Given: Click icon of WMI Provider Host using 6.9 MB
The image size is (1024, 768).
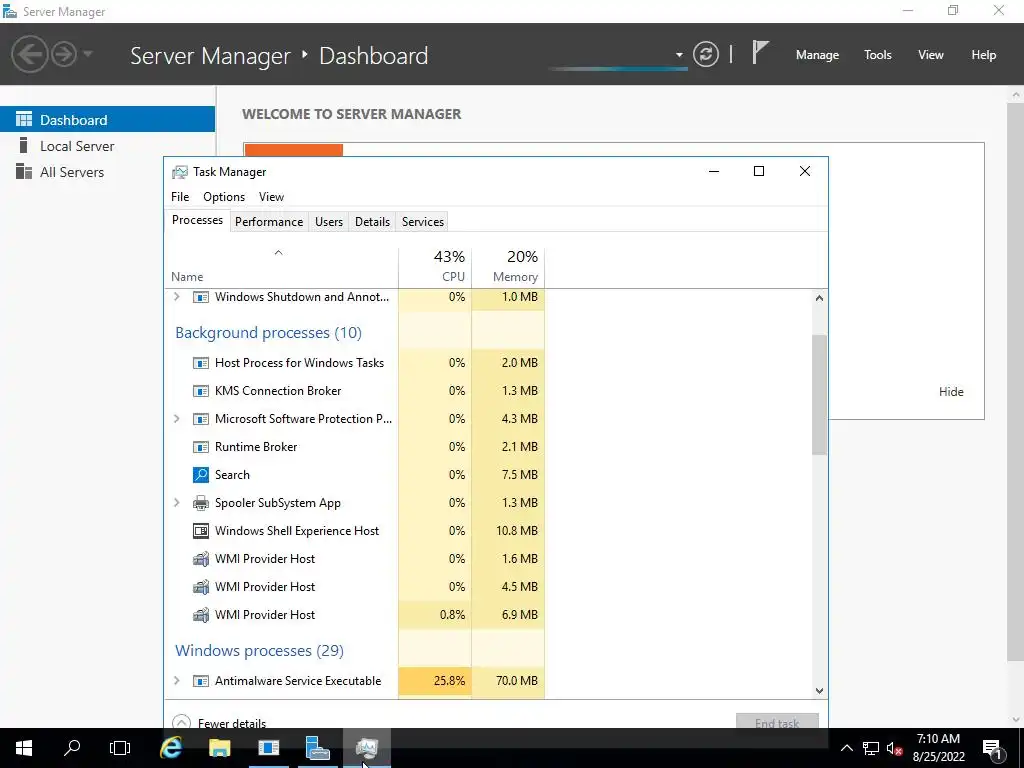Looking at the screenshot, I should [x=200, y=615].
